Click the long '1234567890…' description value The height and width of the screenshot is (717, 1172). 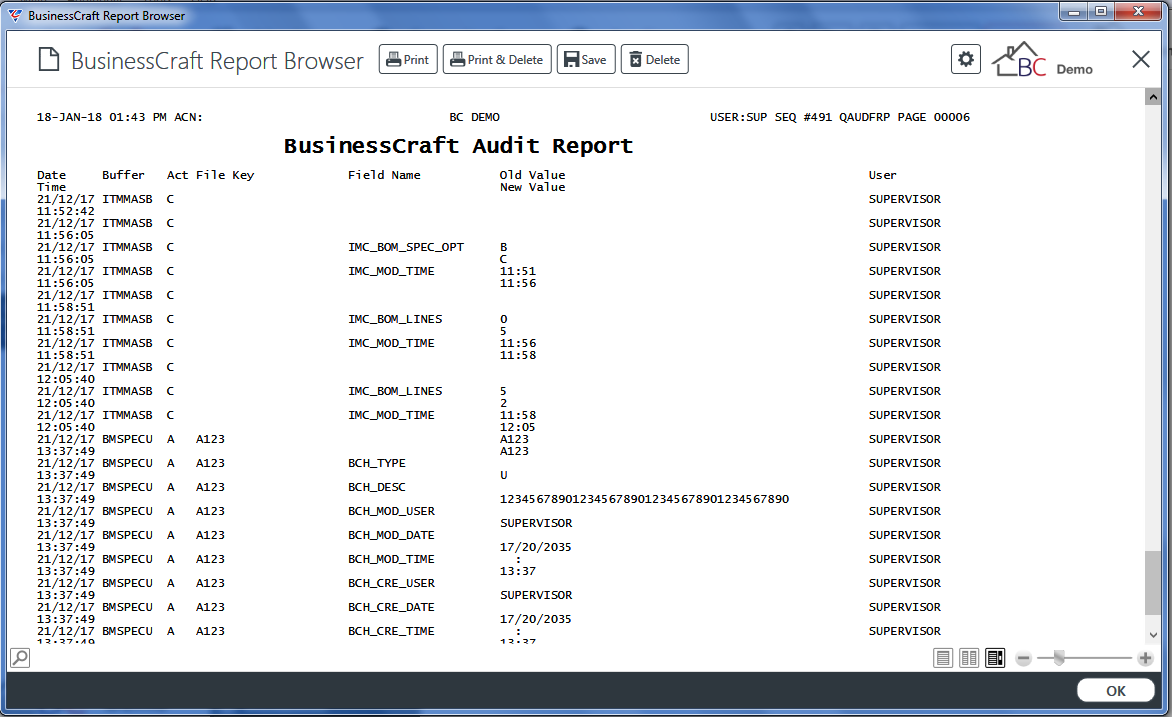644,499
